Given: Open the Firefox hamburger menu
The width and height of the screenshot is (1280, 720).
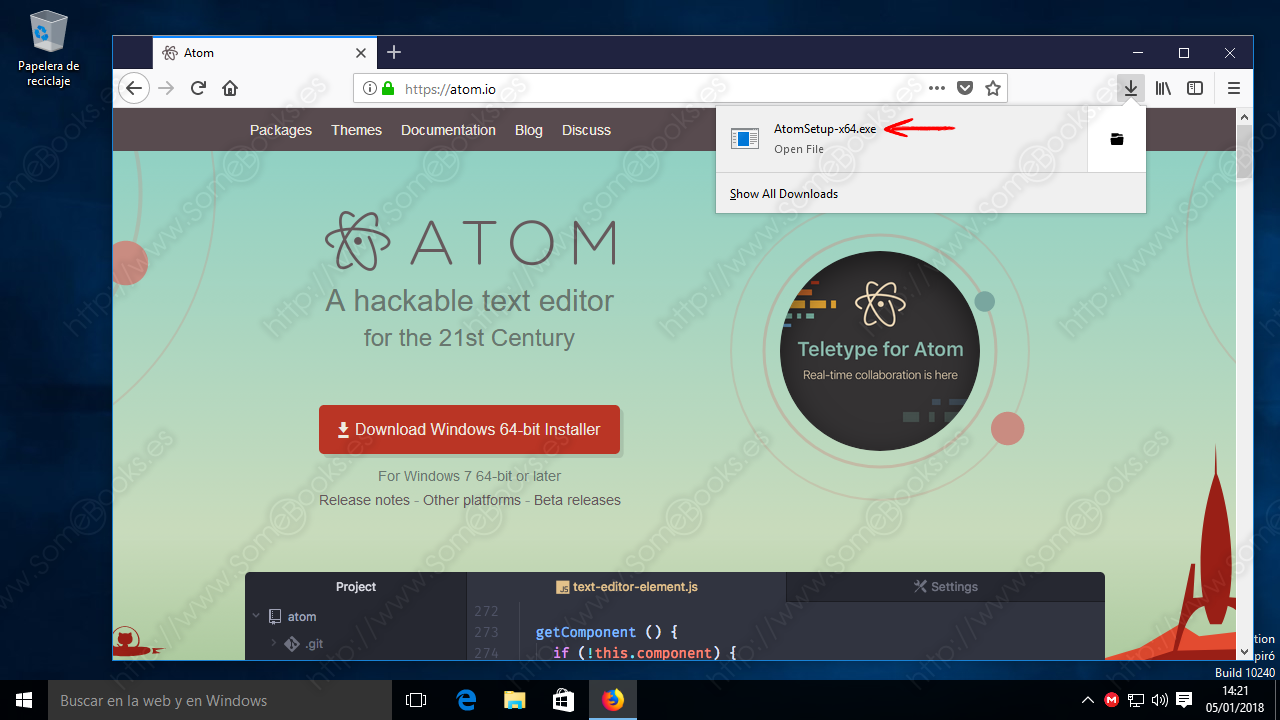Looking at the screenshot, I should (1234, 88).
